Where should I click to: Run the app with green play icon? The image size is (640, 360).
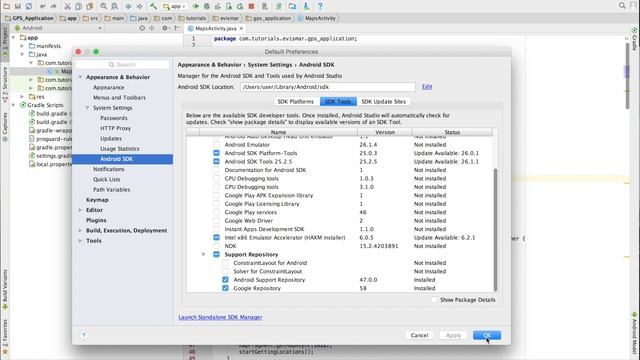[196, 6]
